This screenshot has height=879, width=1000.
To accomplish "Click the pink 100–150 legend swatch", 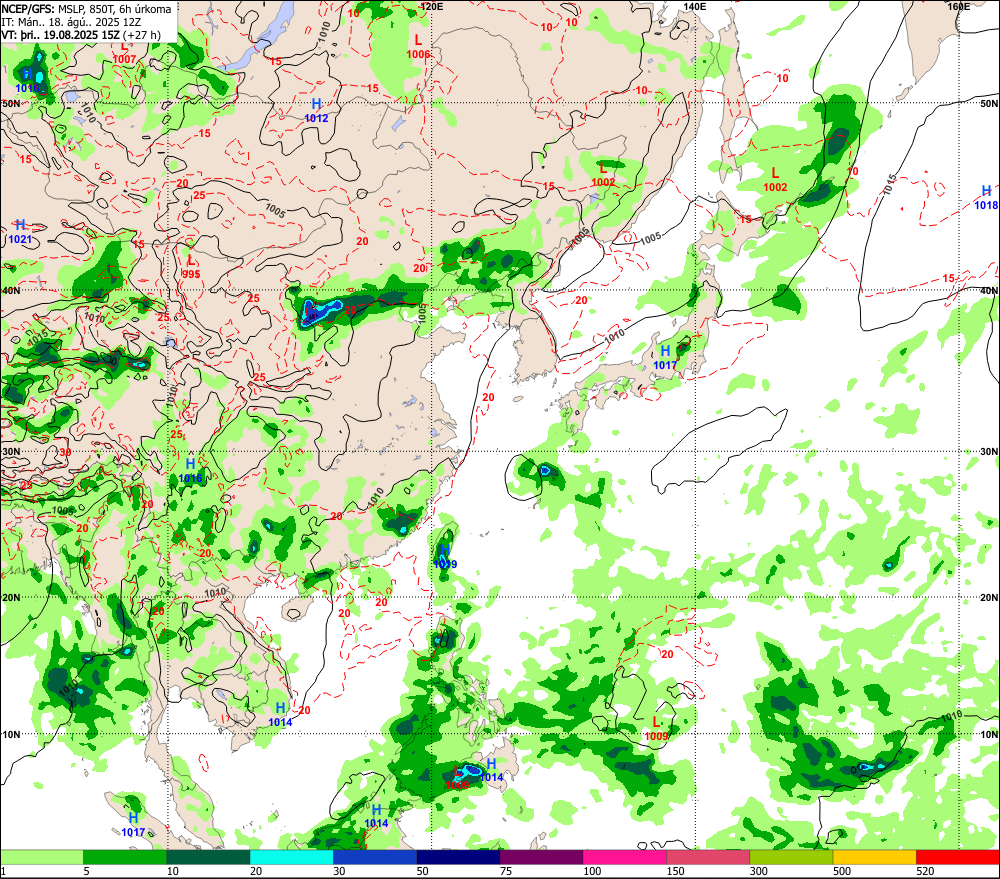I will click(x=625, y=857).
